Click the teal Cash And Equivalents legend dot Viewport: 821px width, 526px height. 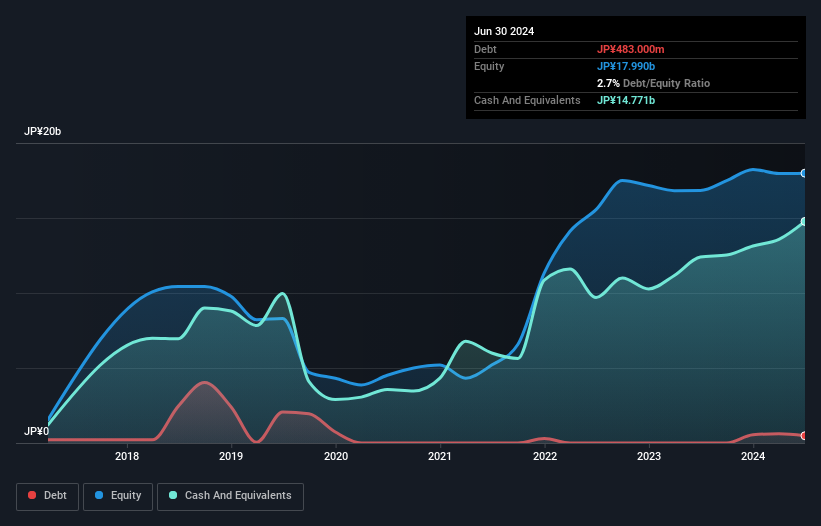(x=173, y=495)
